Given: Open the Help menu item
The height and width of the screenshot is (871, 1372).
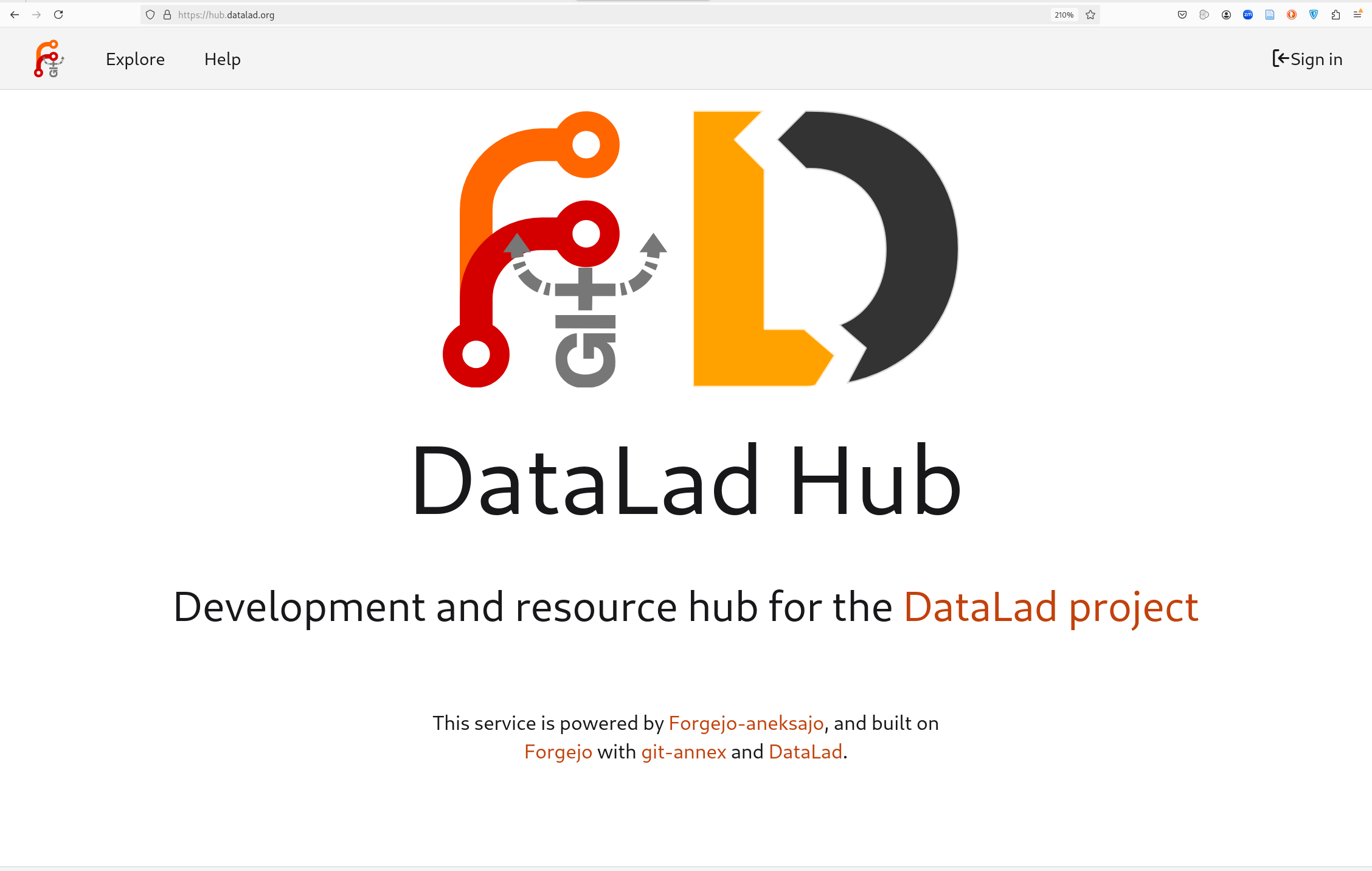Looking at the screenshot, I should point(223,59).
